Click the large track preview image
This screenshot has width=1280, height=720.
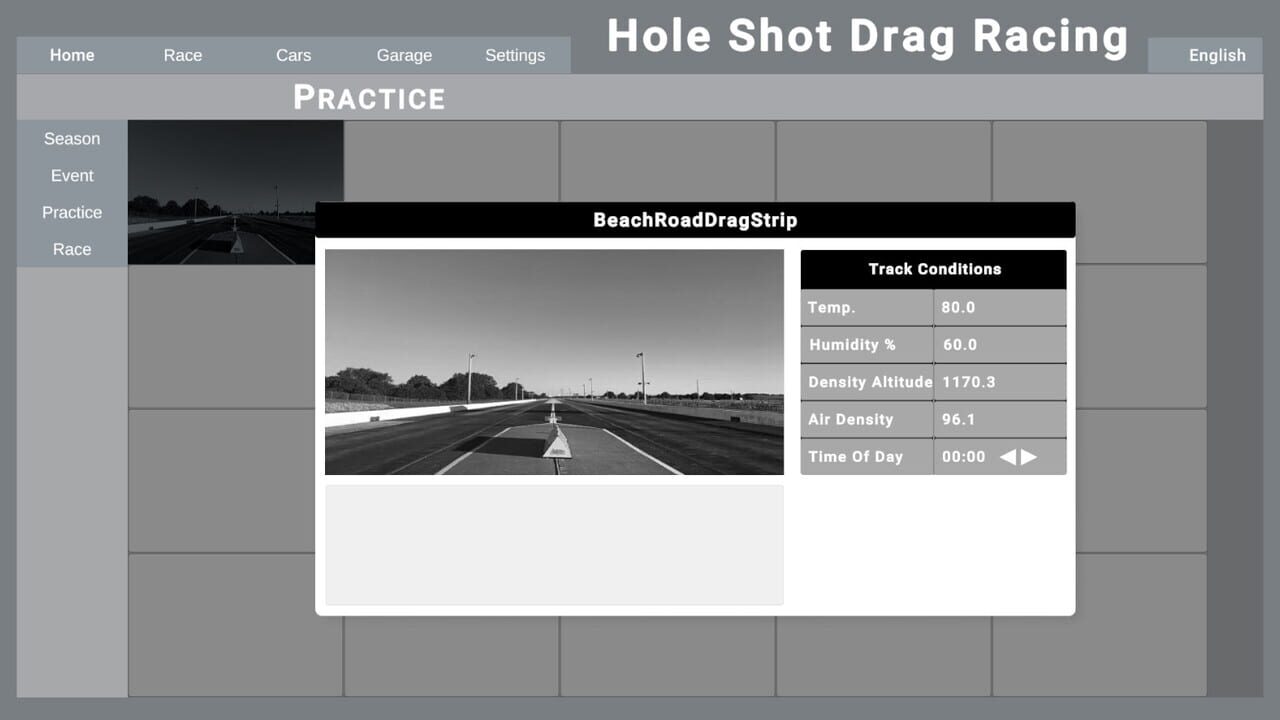(x=554, y=362)
